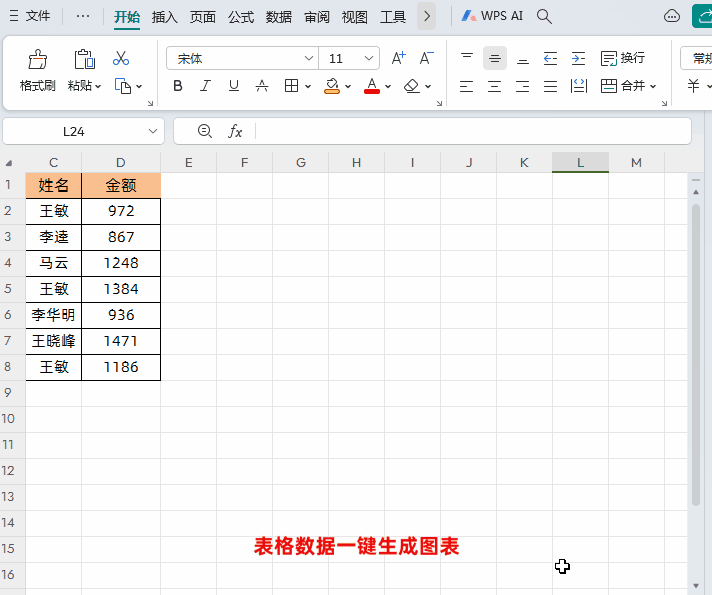Image resolution: width=712 pixels, height=595 pixels.
Task: Increase indent icon
Action: pos(578,58)
